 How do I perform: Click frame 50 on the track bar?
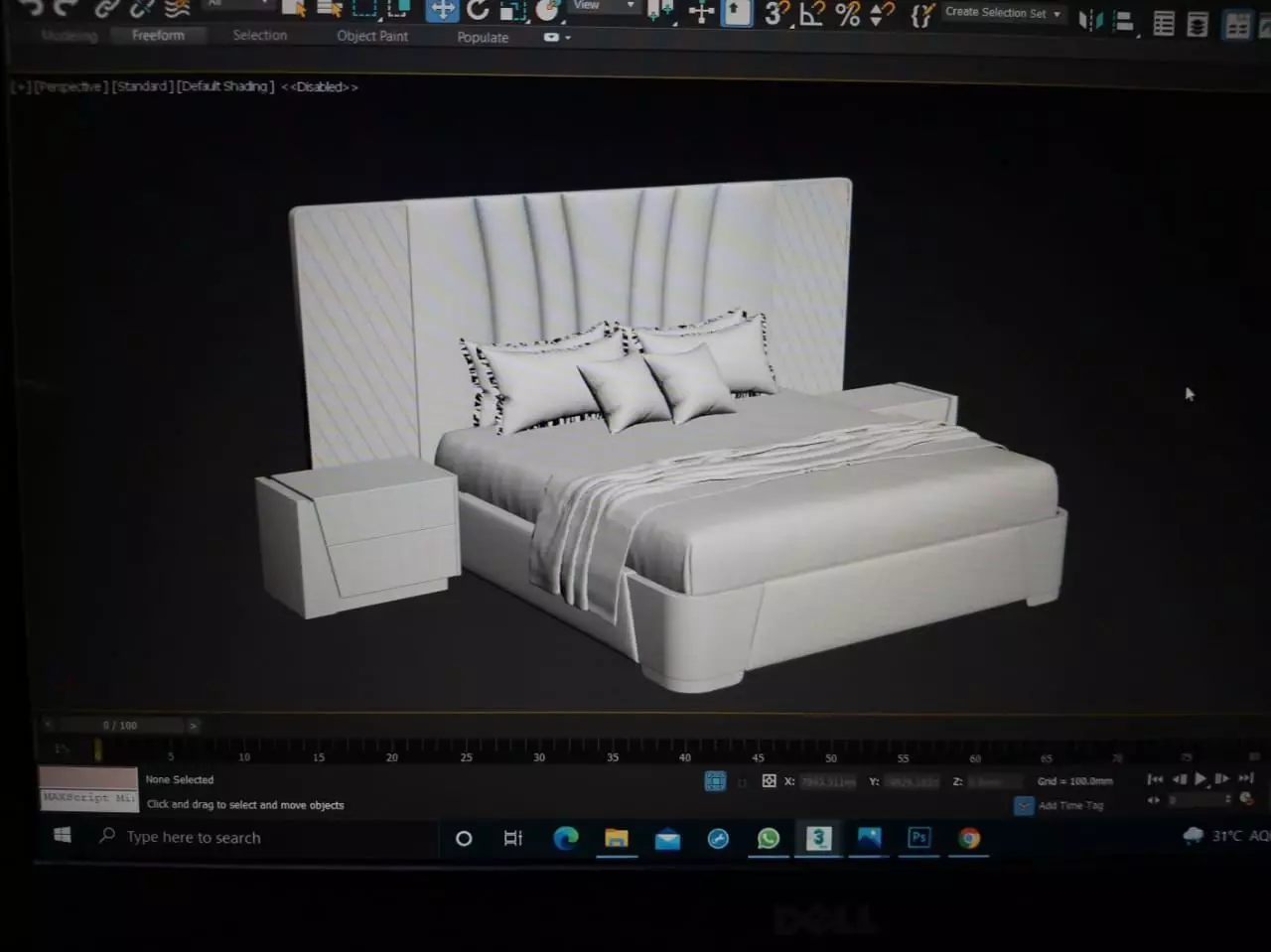tap(830, 756)
